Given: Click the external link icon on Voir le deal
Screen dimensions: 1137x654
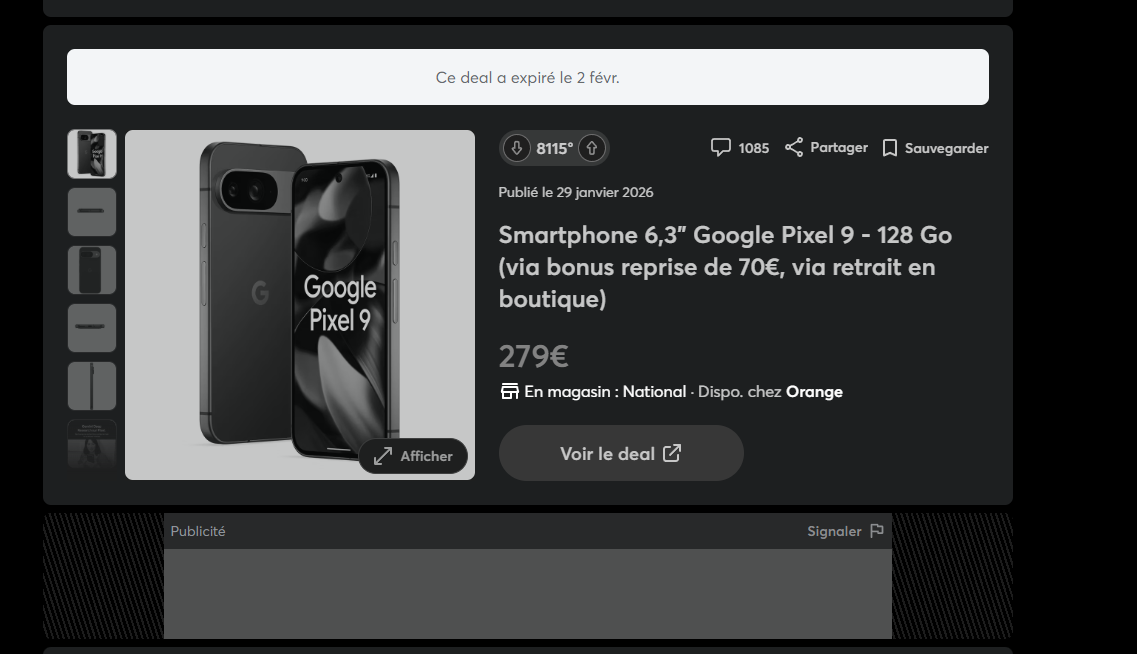Looking at the screenshot, I should pyautogui.click(x=672, y=453).
